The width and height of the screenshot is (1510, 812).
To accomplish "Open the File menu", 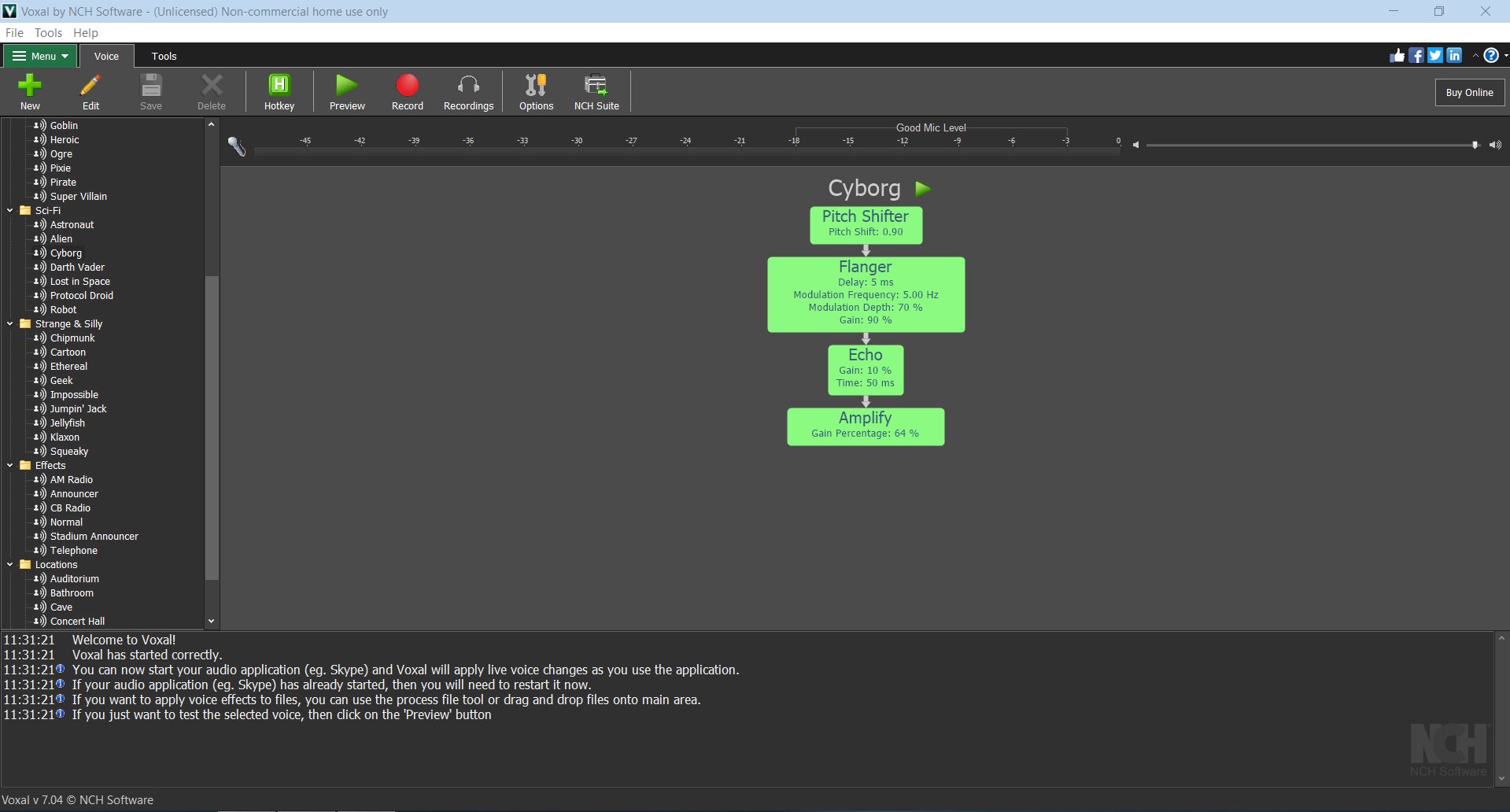I will click(14, 33).
